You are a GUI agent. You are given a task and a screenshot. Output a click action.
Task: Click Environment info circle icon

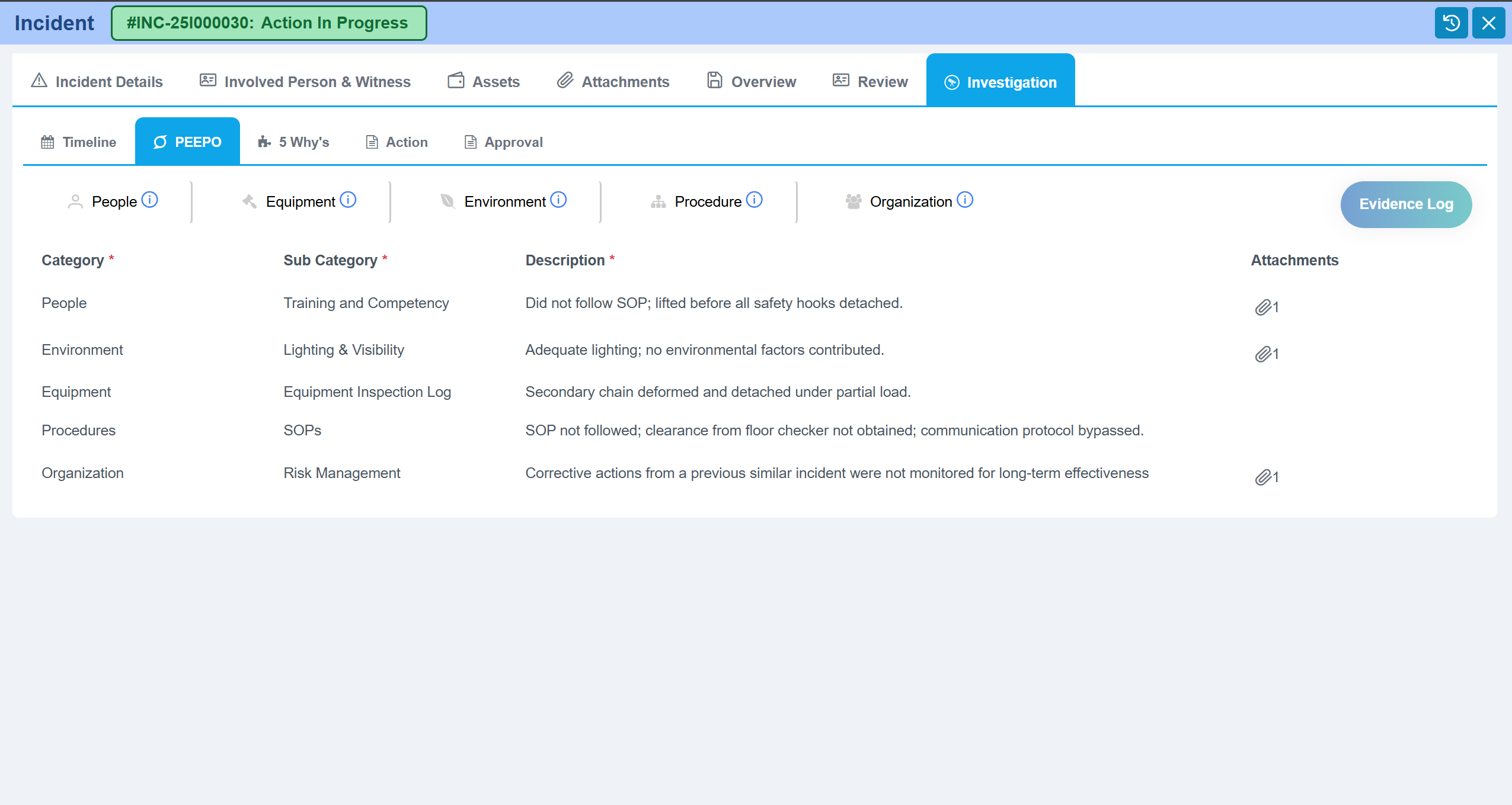click(558, 200)
